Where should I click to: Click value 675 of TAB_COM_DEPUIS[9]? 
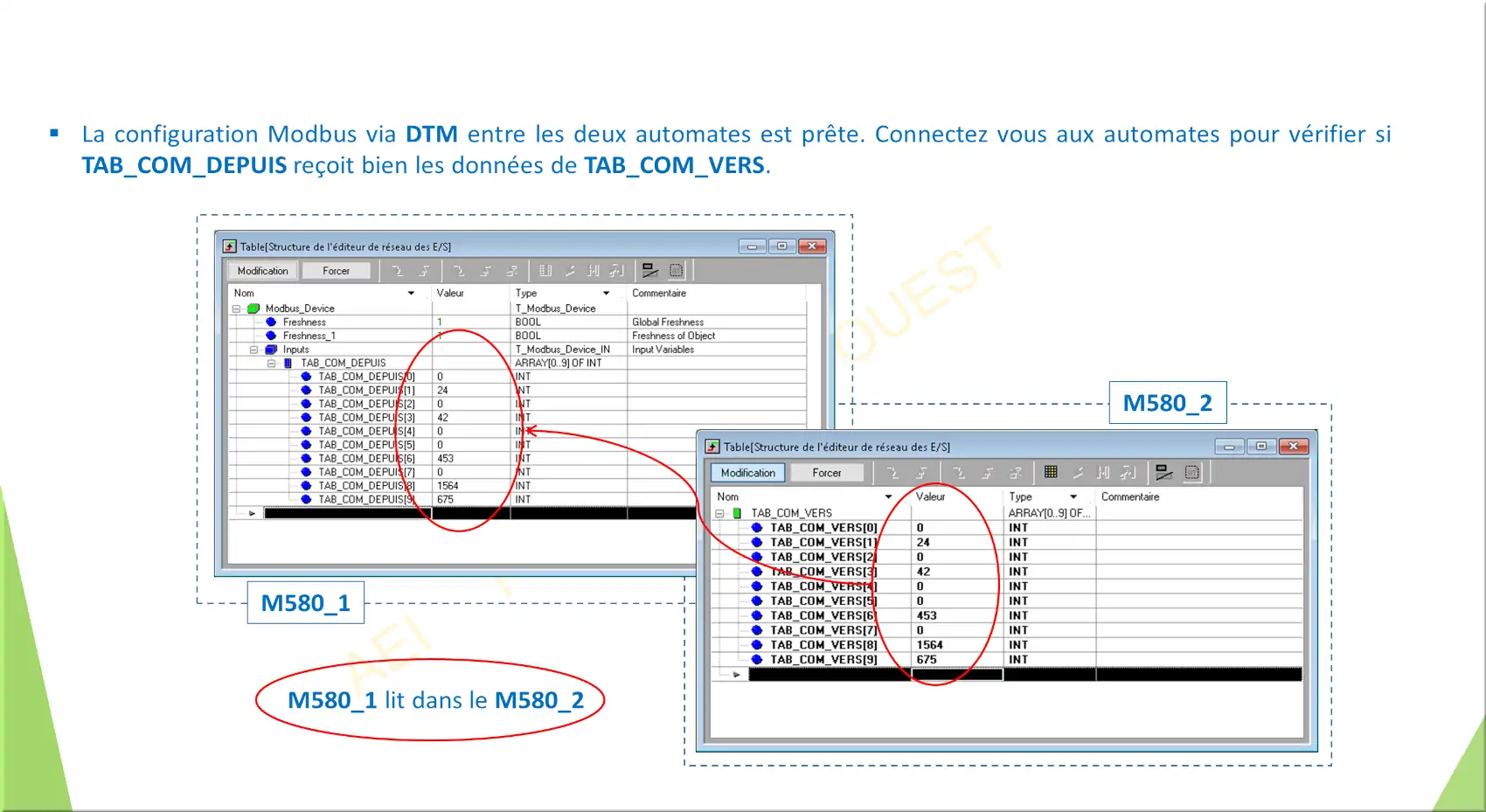445,499
